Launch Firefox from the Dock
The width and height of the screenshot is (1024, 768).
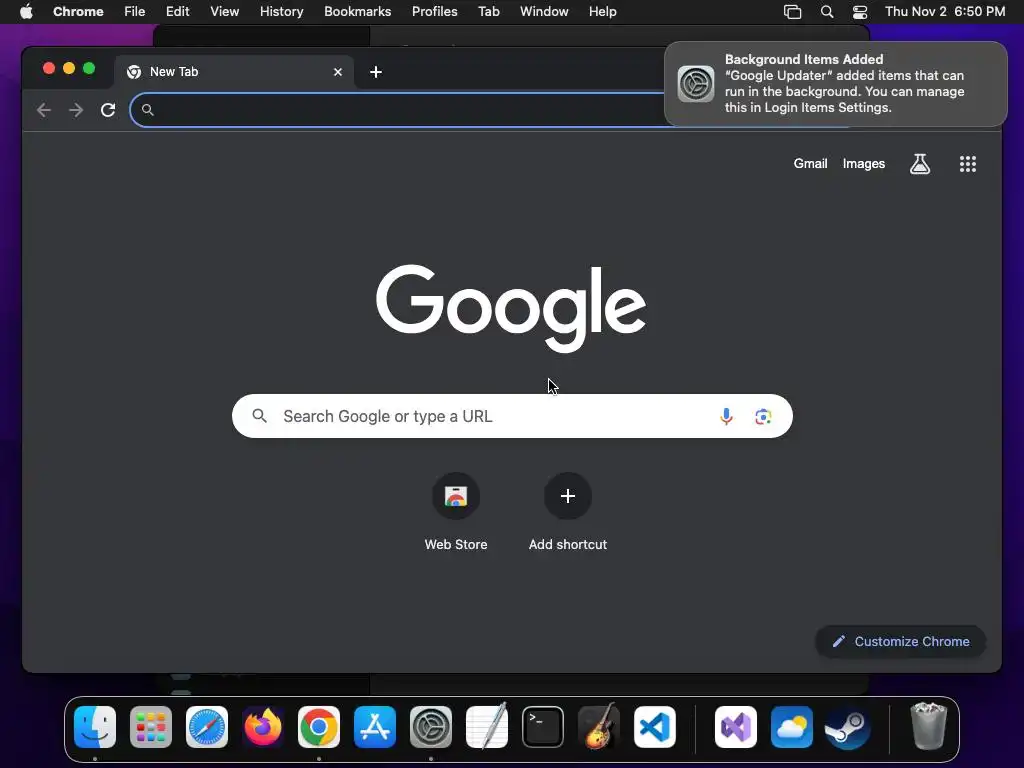[263, 727]
